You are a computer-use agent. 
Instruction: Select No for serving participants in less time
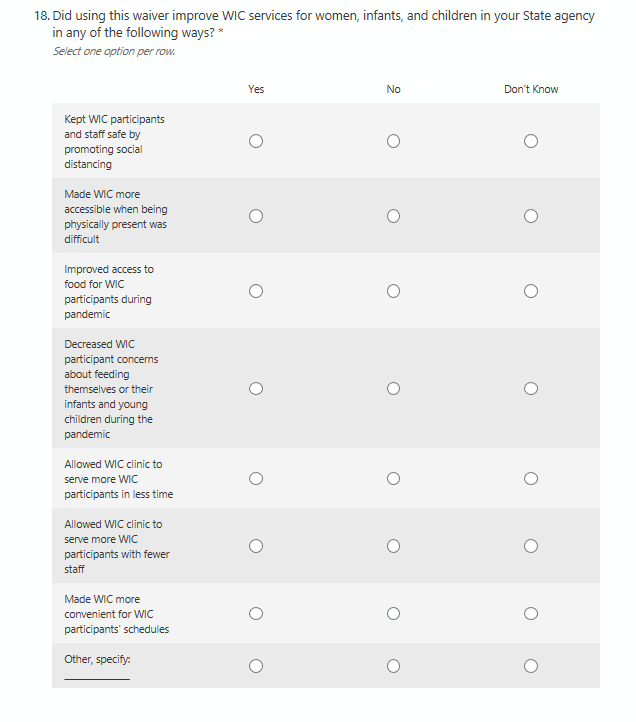[393, 479]
